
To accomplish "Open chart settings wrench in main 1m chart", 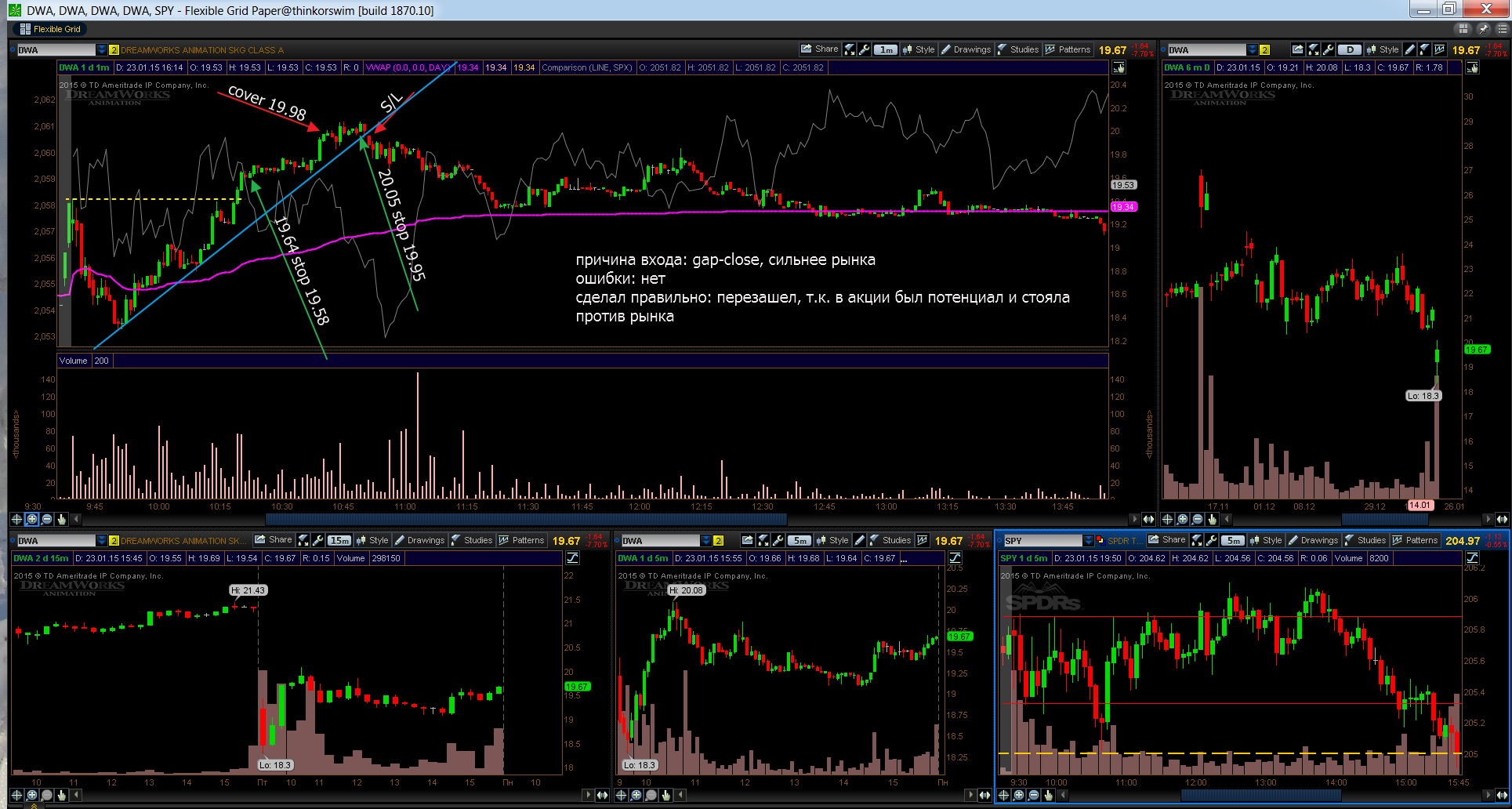I will pos(864,49).
